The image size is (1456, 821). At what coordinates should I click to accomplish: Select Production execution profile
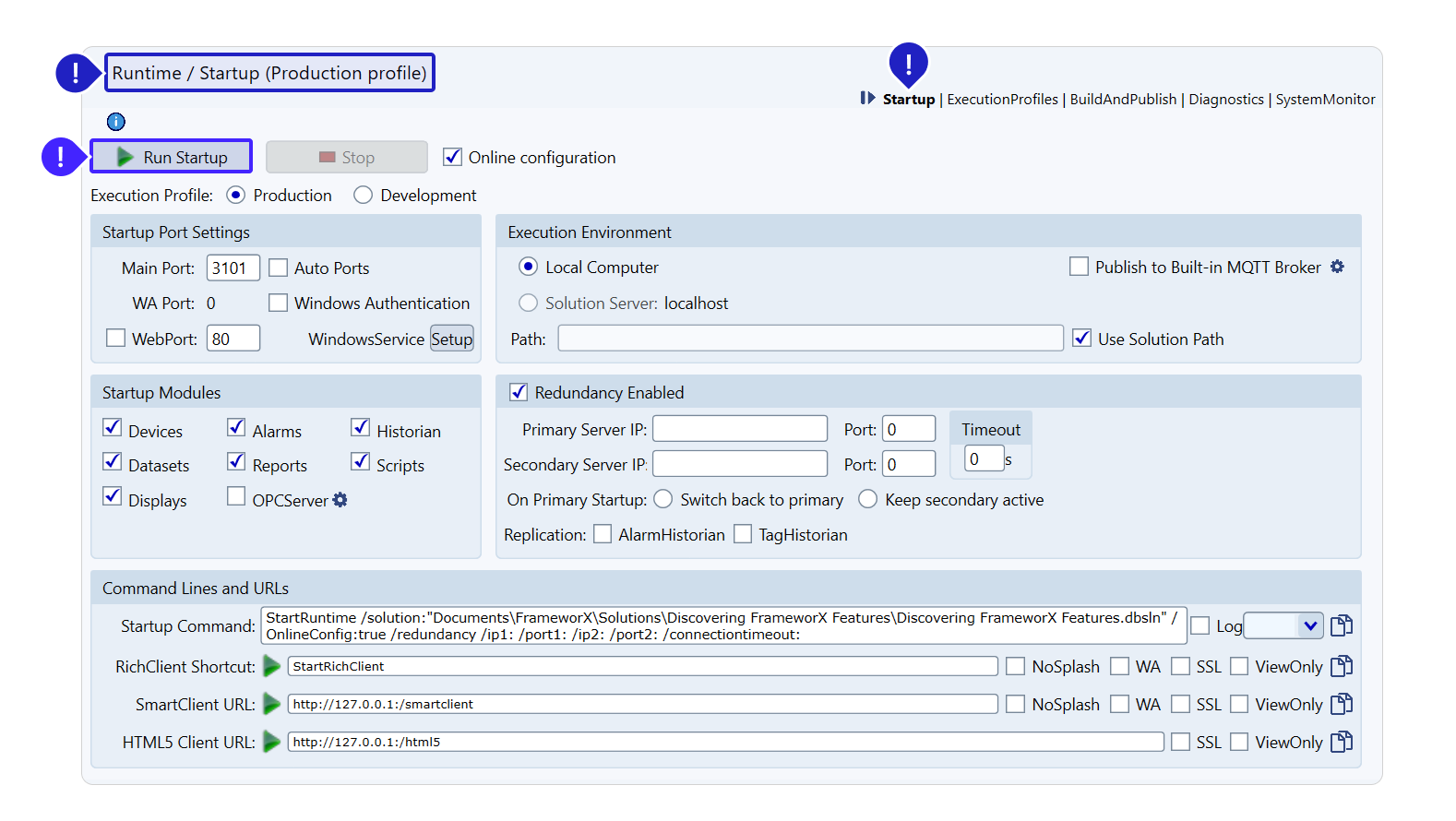235,195
